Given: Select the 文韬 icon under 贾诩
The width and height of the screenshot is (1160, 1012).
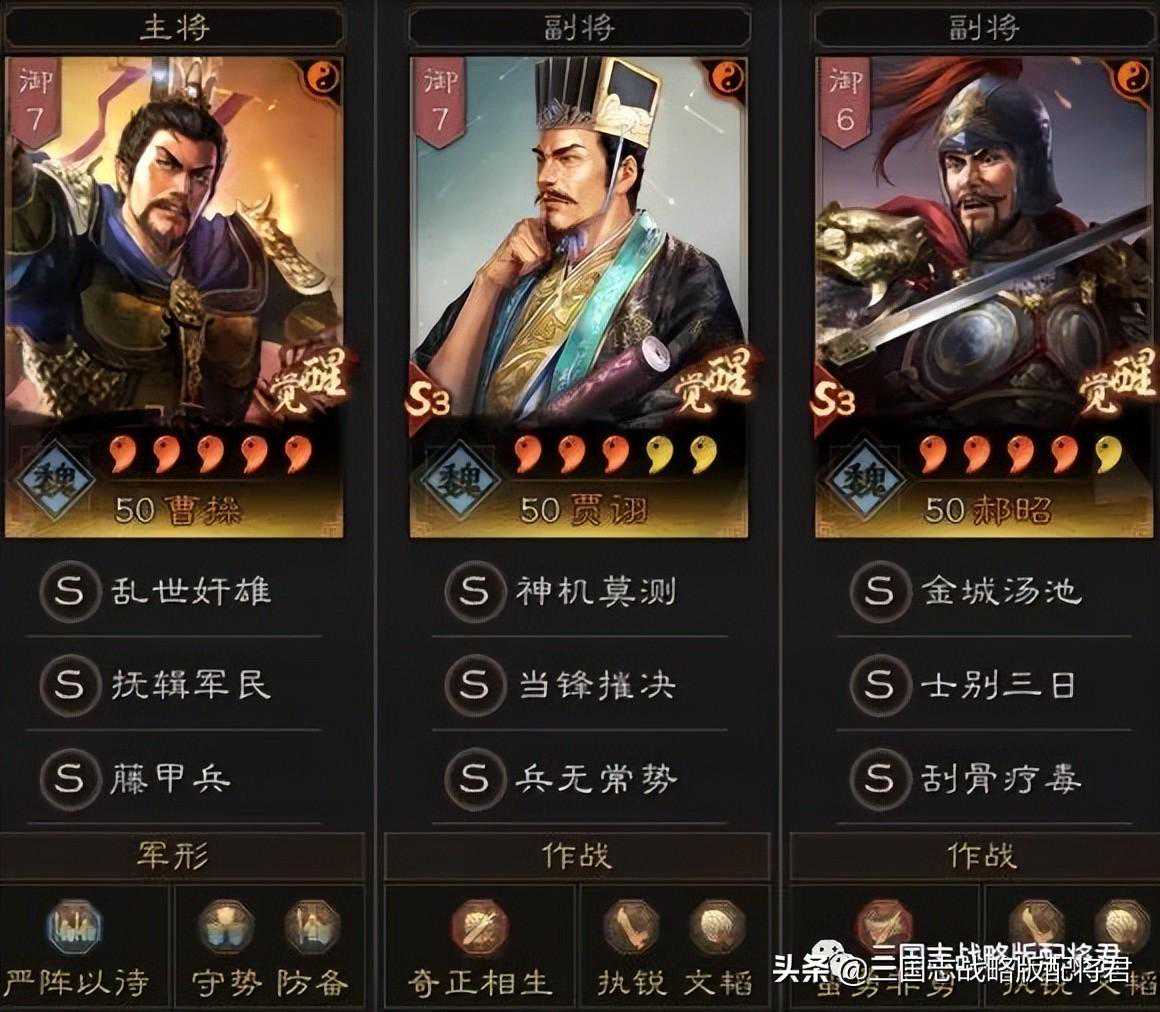Looking at the screenshot, I should pyautogui.click(x=717, y=927).
